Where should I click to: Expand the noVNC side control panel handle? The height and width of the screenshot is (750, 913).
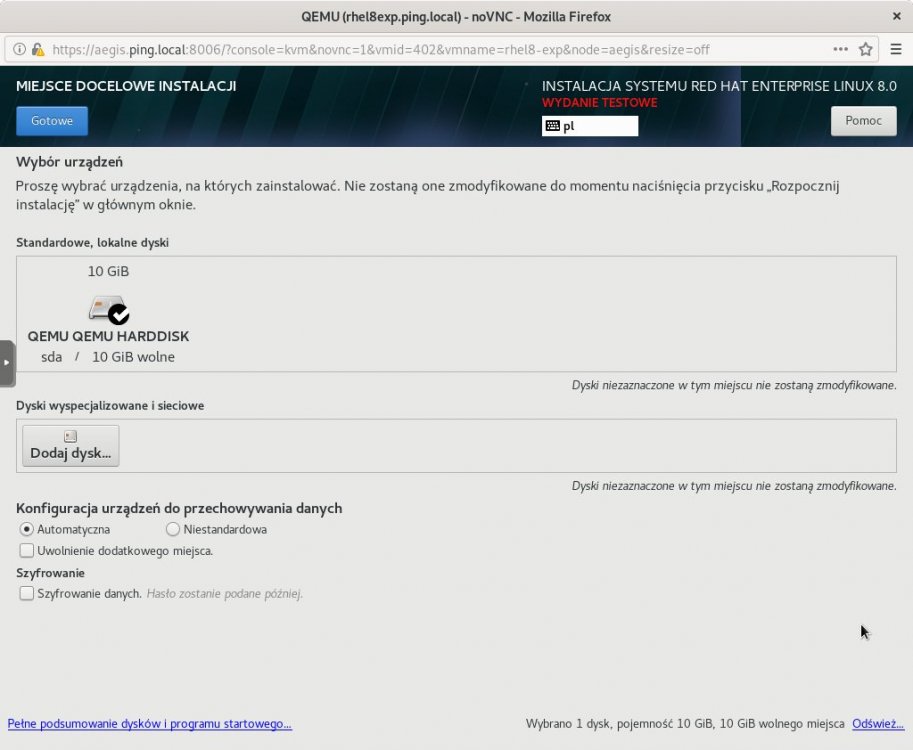coord(7,363)
